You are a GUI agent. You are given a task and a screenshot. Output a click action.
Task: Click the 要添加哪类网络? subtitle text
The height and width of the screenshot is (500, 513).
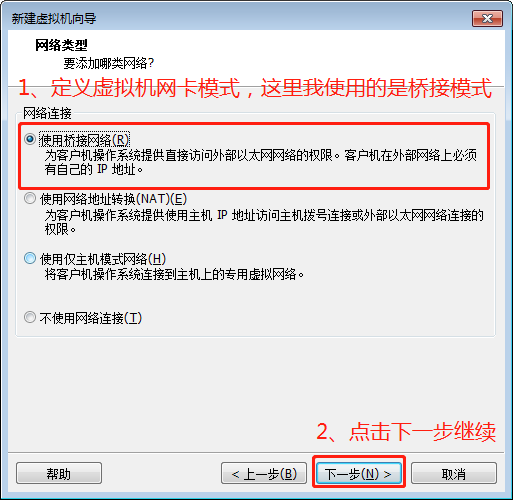[109, 63]
